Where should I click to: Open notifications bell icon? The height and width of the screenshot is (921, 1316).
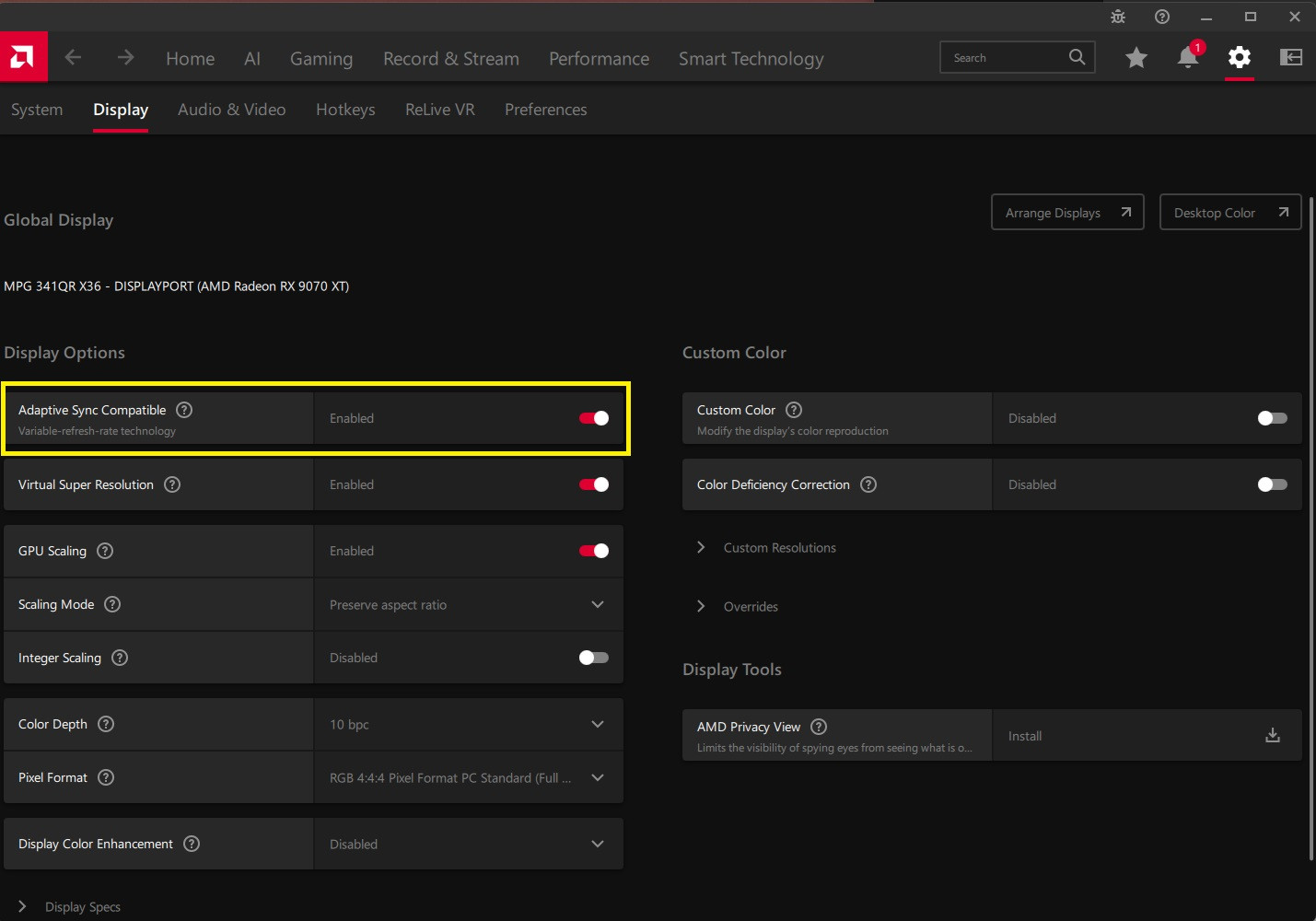1188,57
